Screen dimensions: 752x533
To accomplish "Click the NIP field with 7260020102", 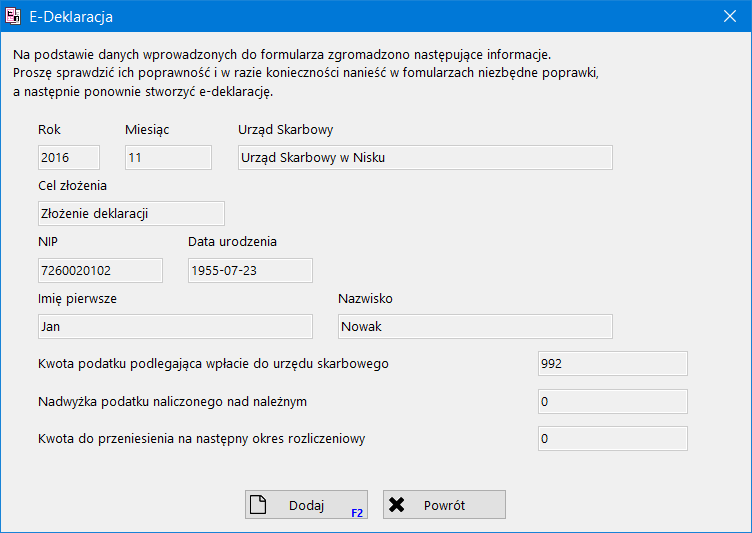I will [100, 270].
